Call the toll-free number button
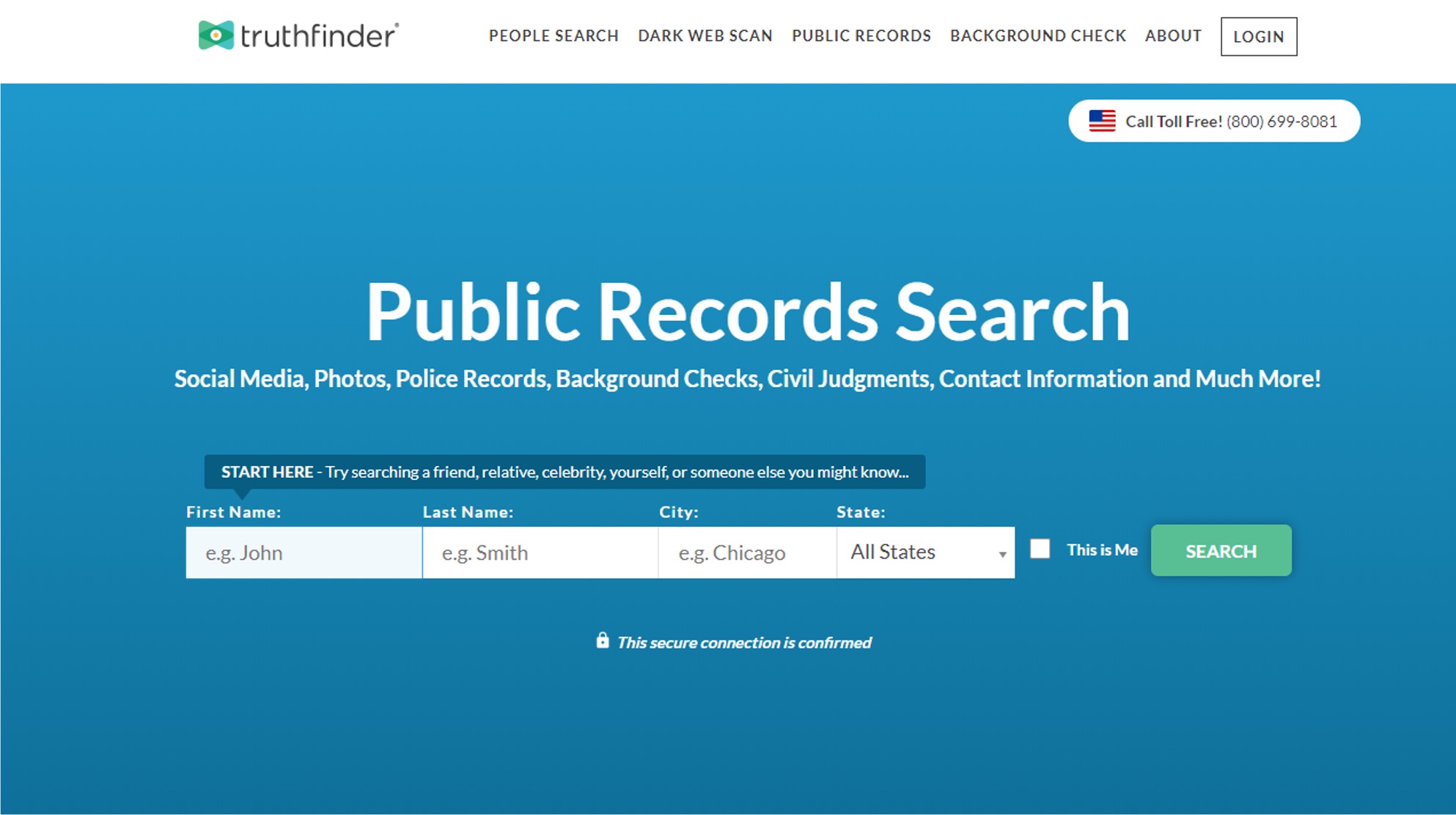The image size is (1456, 815). [x=1213, y=121]
